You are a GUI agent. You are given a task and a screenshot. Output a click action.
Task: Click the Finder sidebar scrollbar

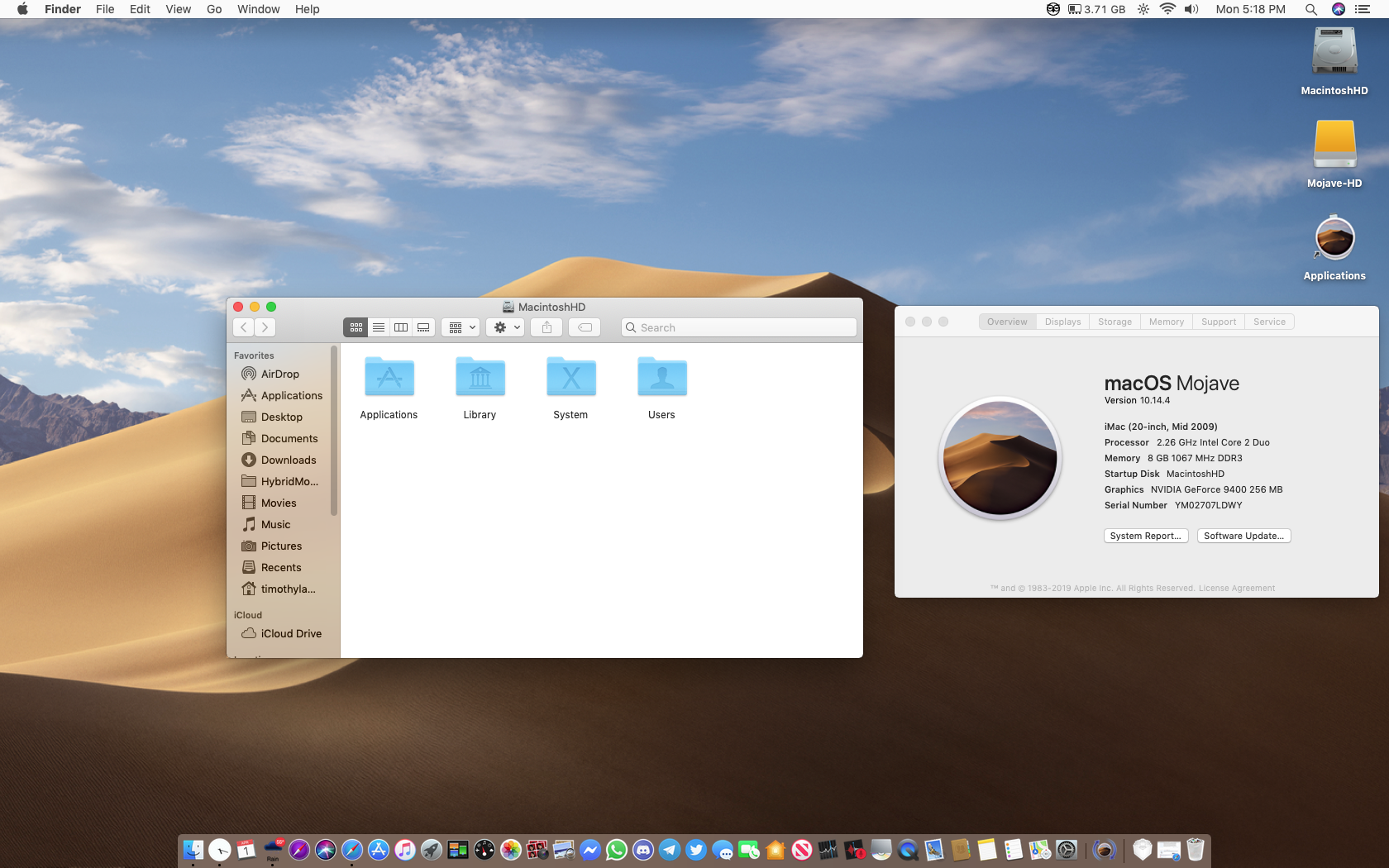(334, 430)
